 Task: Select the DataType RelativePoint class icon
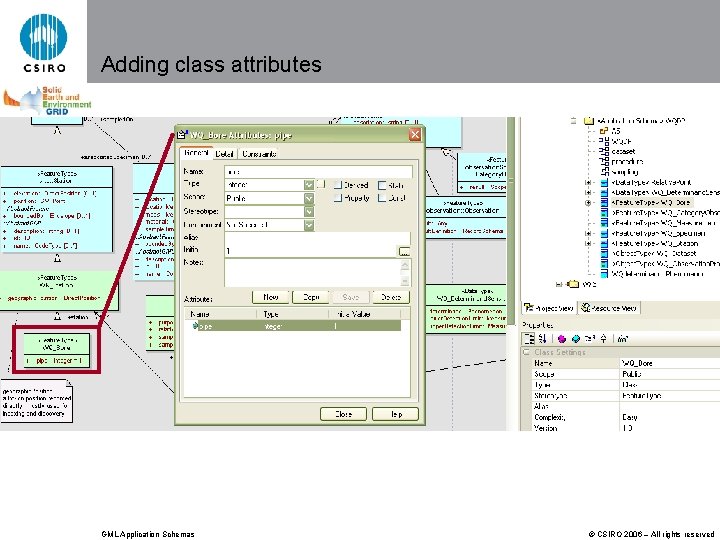[604, 182]
